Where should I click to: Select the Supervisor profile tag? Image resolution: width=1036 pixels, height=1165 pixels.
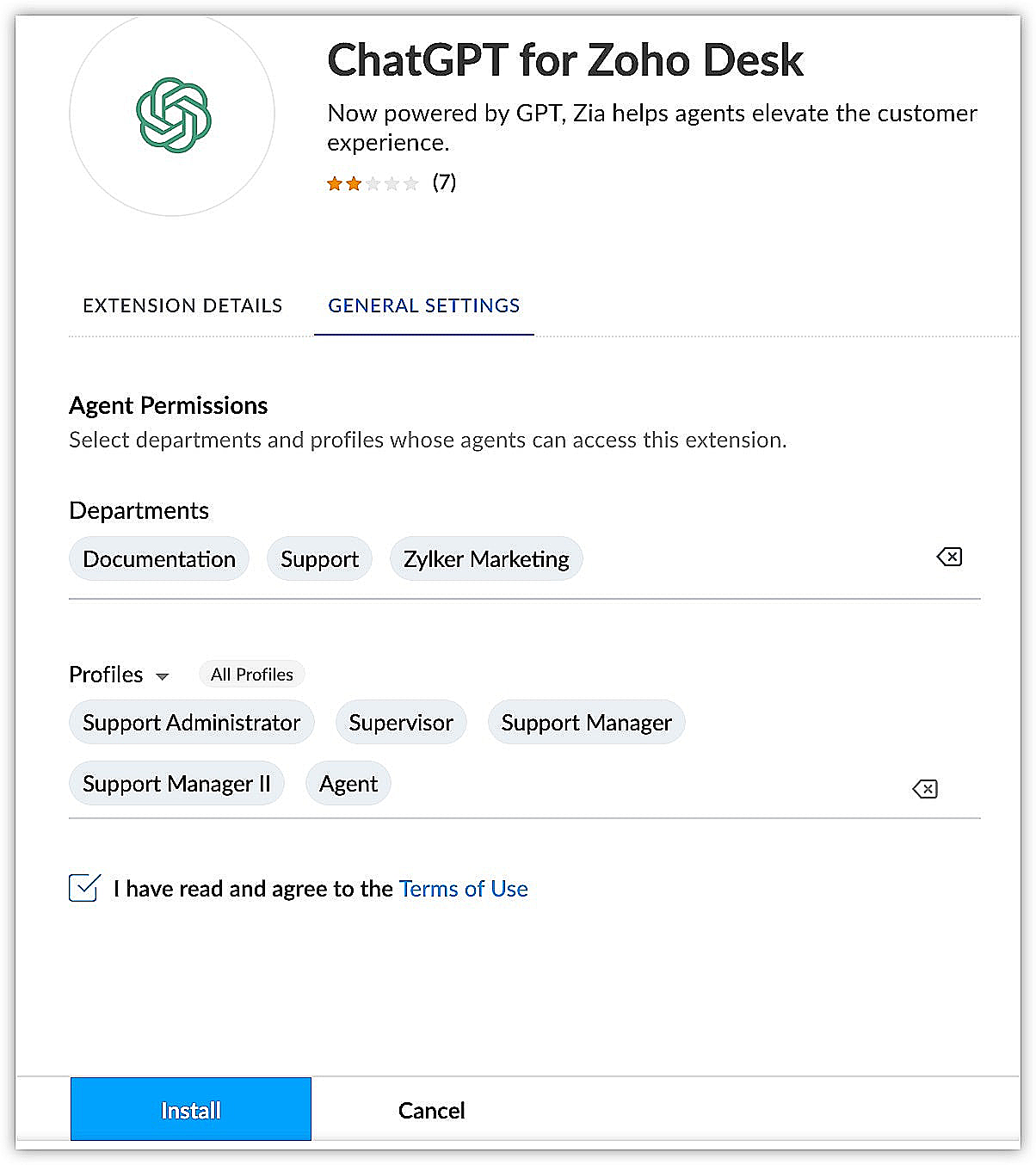(x=401, y=723)
